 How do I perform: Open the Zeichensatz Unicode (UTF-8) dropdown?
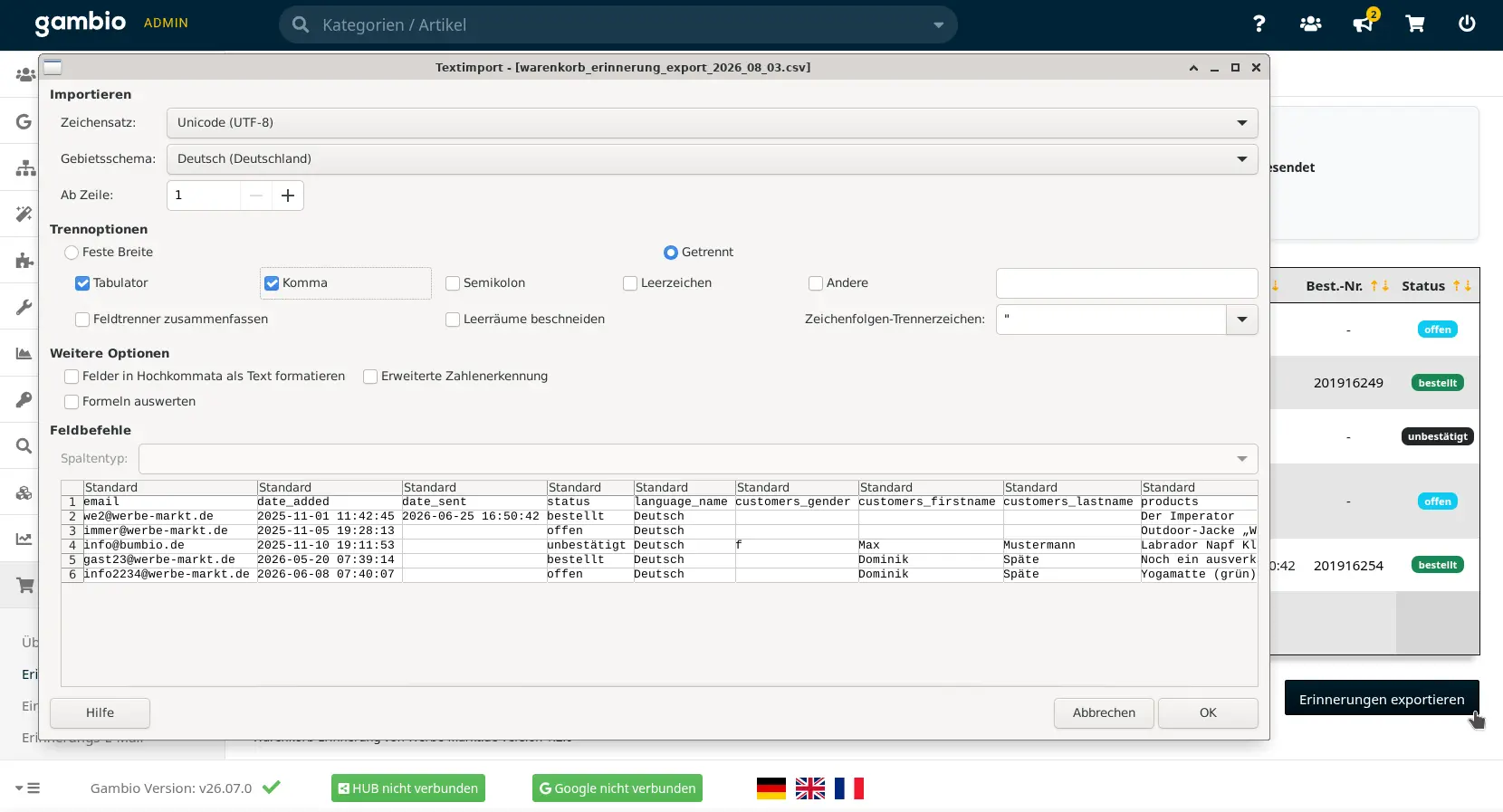click(712, 123)
